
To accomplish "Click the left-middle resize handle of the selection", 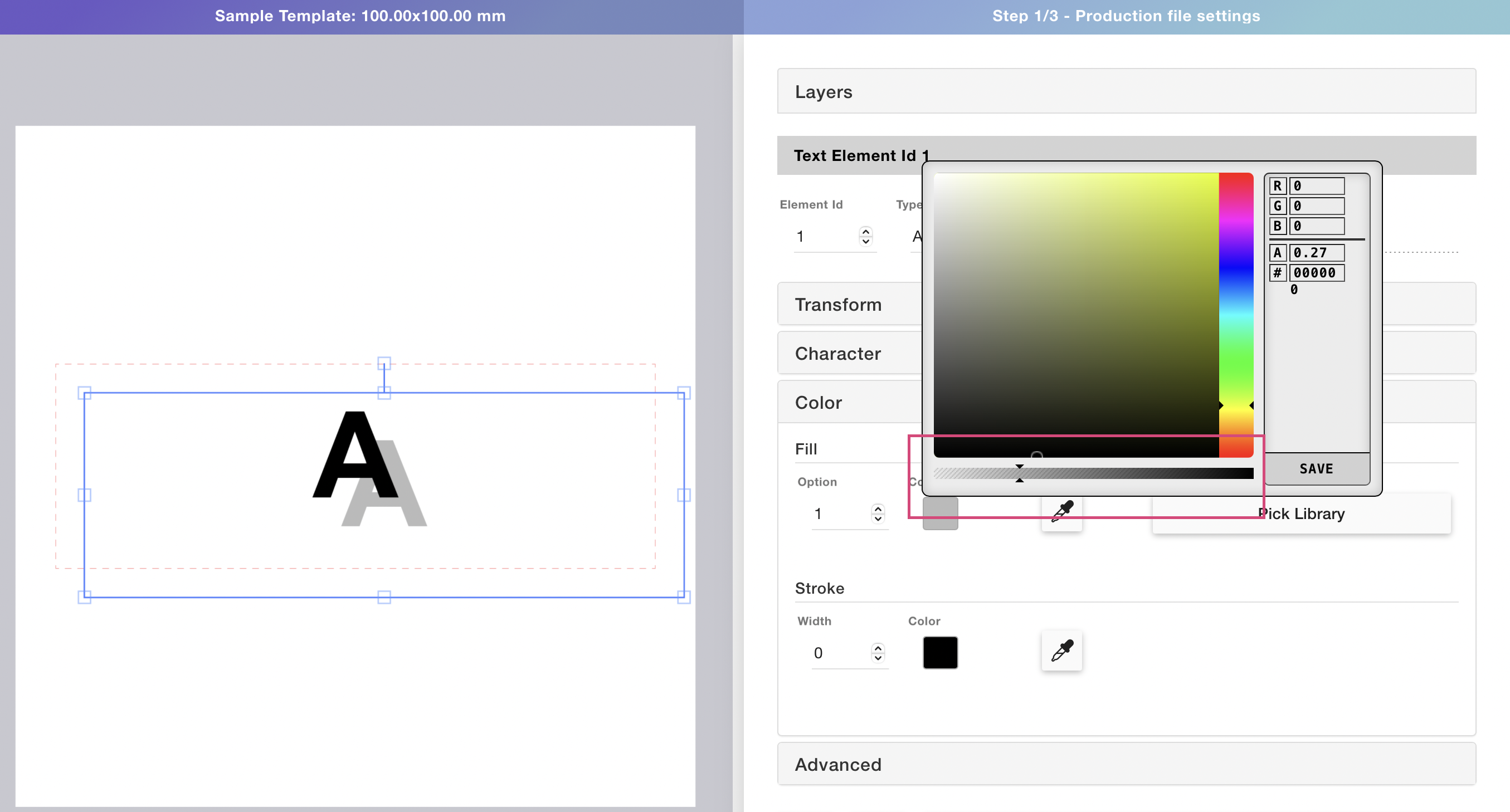I will (84, 495).
